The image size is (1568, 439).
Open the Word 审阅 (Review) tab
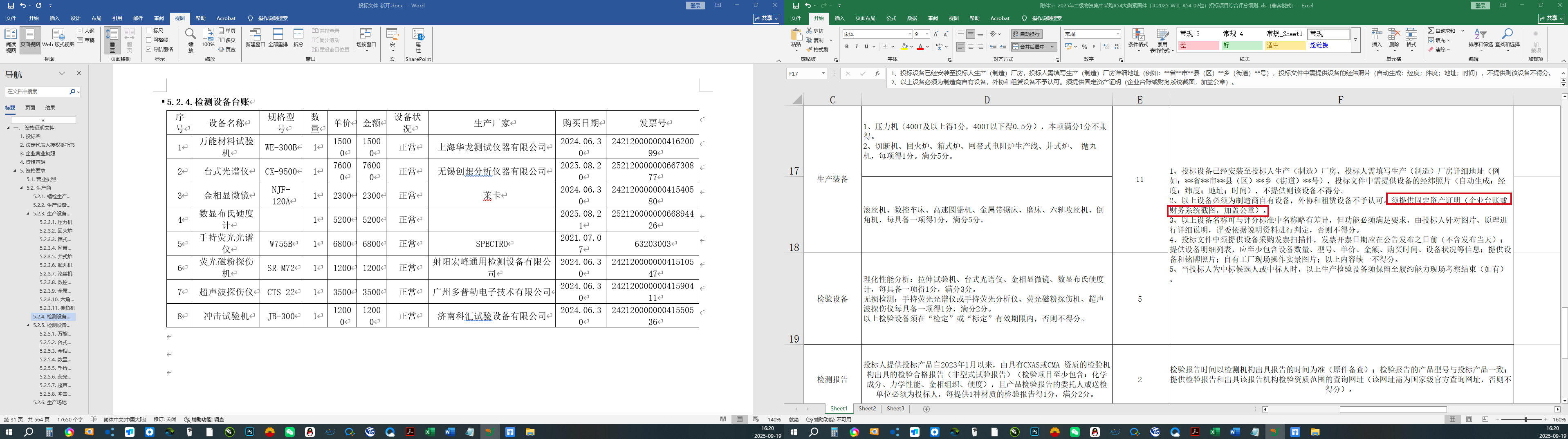click(x=159, y=18)
